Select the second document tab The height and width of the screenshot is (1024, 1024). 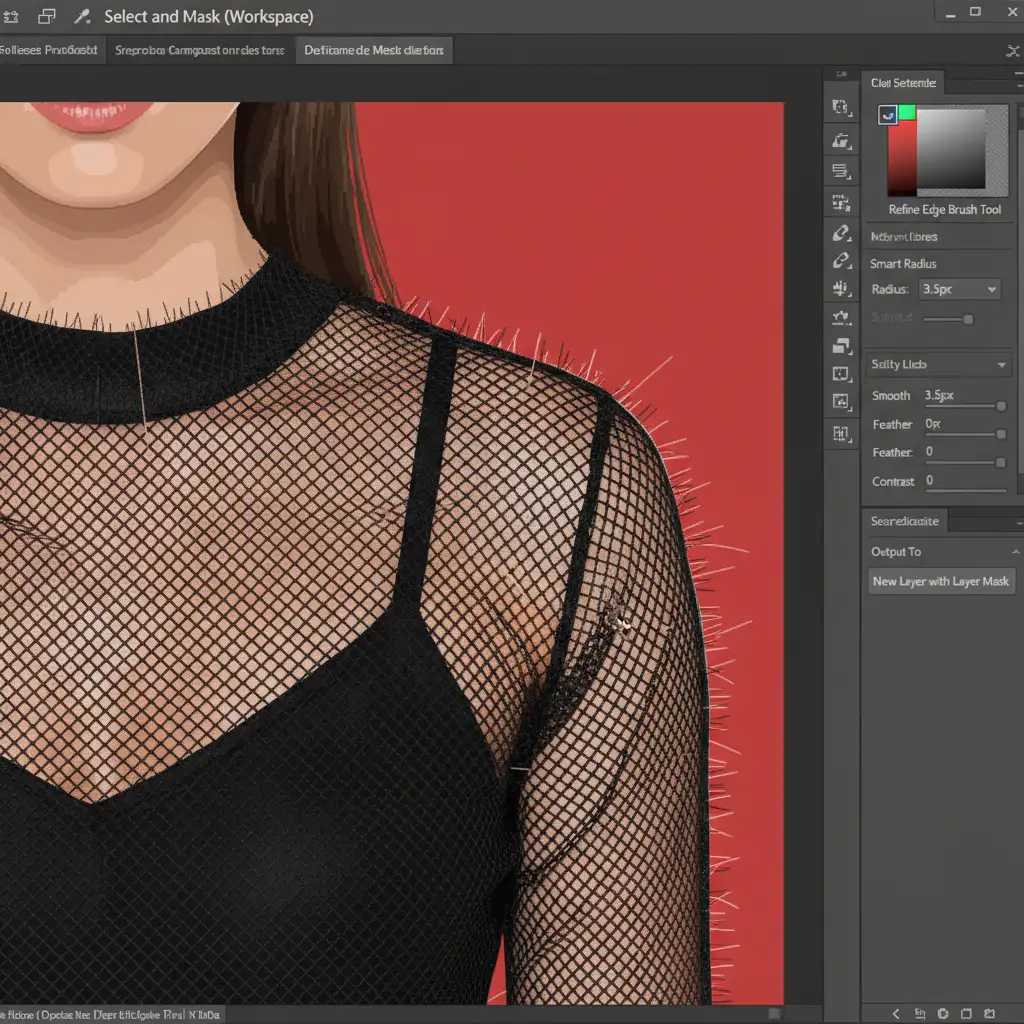pyautogui.click(x=200, y=50)
